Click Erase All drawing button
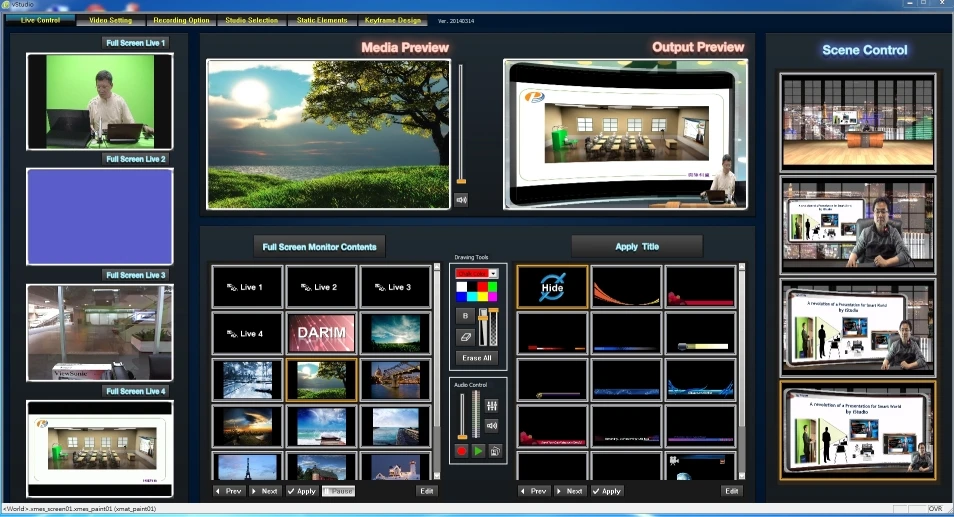This screenshot has height=517, width=954. tap(477, 358)
